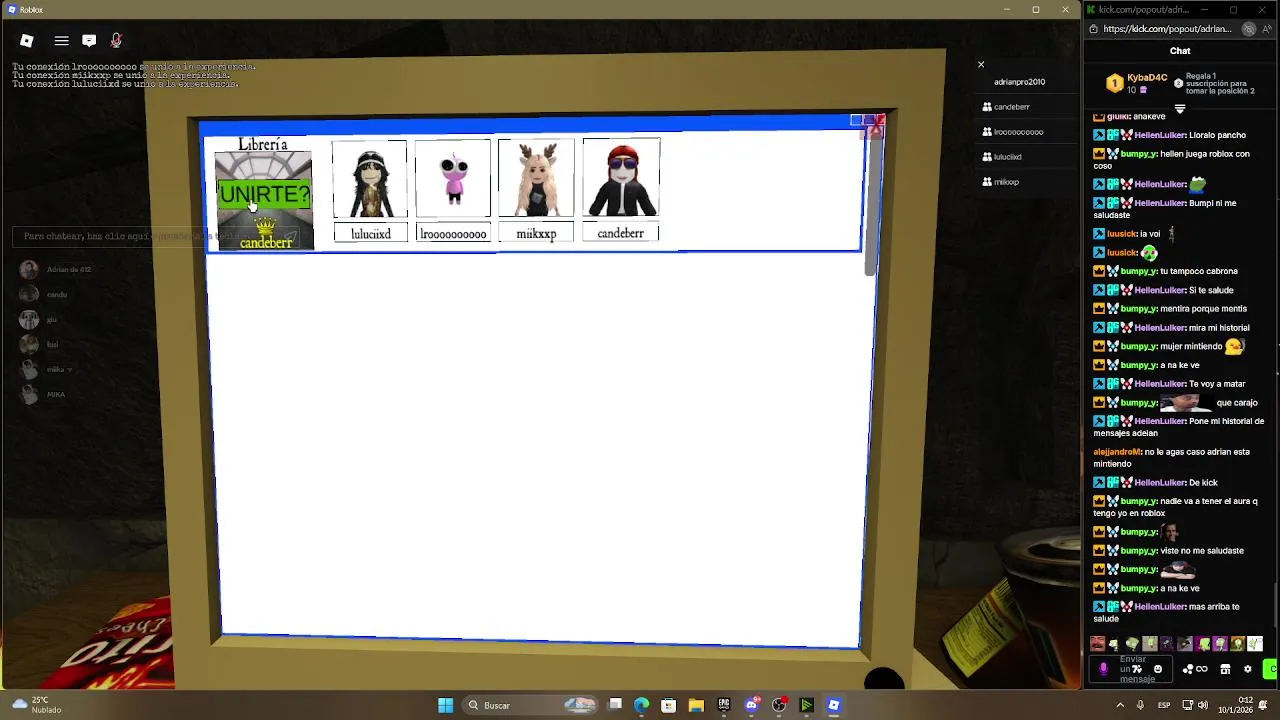Viewport: 1280px width, 720px height.
Task: Toggle the muted Roblox voice microphone icon
Action: 116,40
